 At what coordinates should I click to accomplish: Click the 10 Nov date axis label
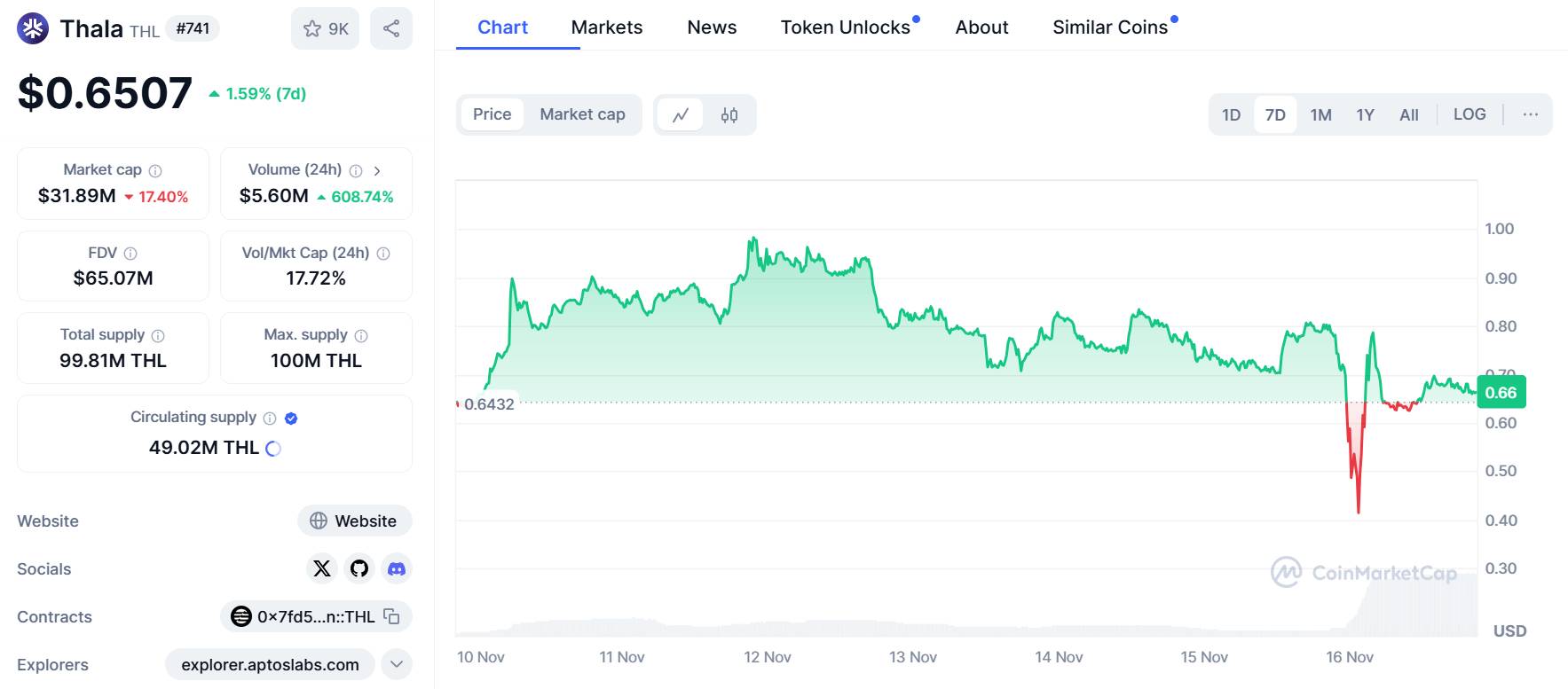pos(481,657)
